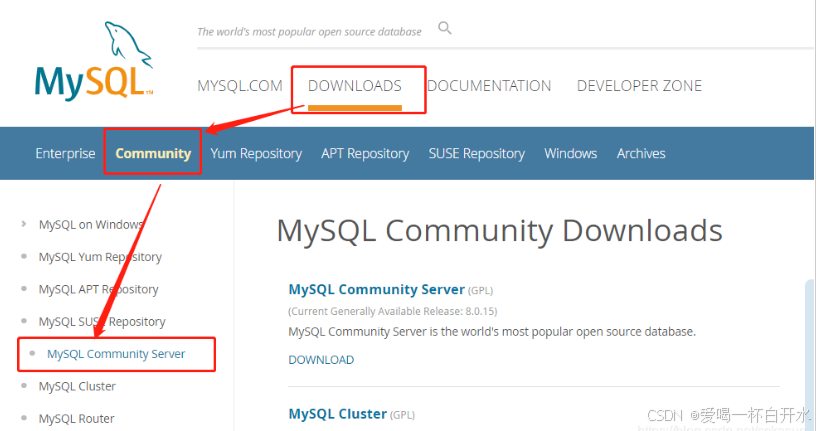823x431 pixels.
Task: Select SUSE Repository in the blue bar
Action: [x=477, y=153]
